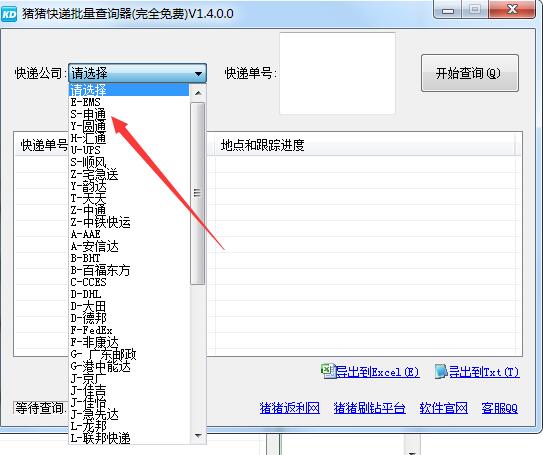Click the 客服QQ support link

(x=499, y=408)
